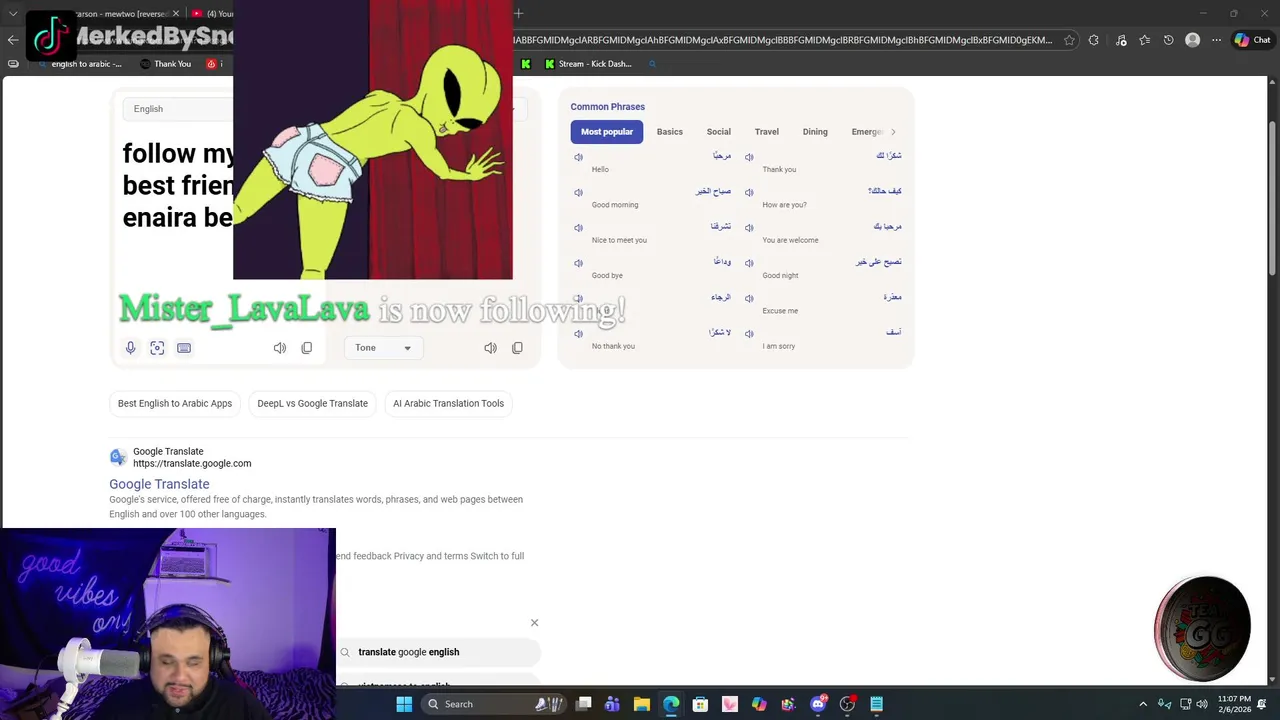Open the Google Translate result link
1280x720 pixels.
159,484
